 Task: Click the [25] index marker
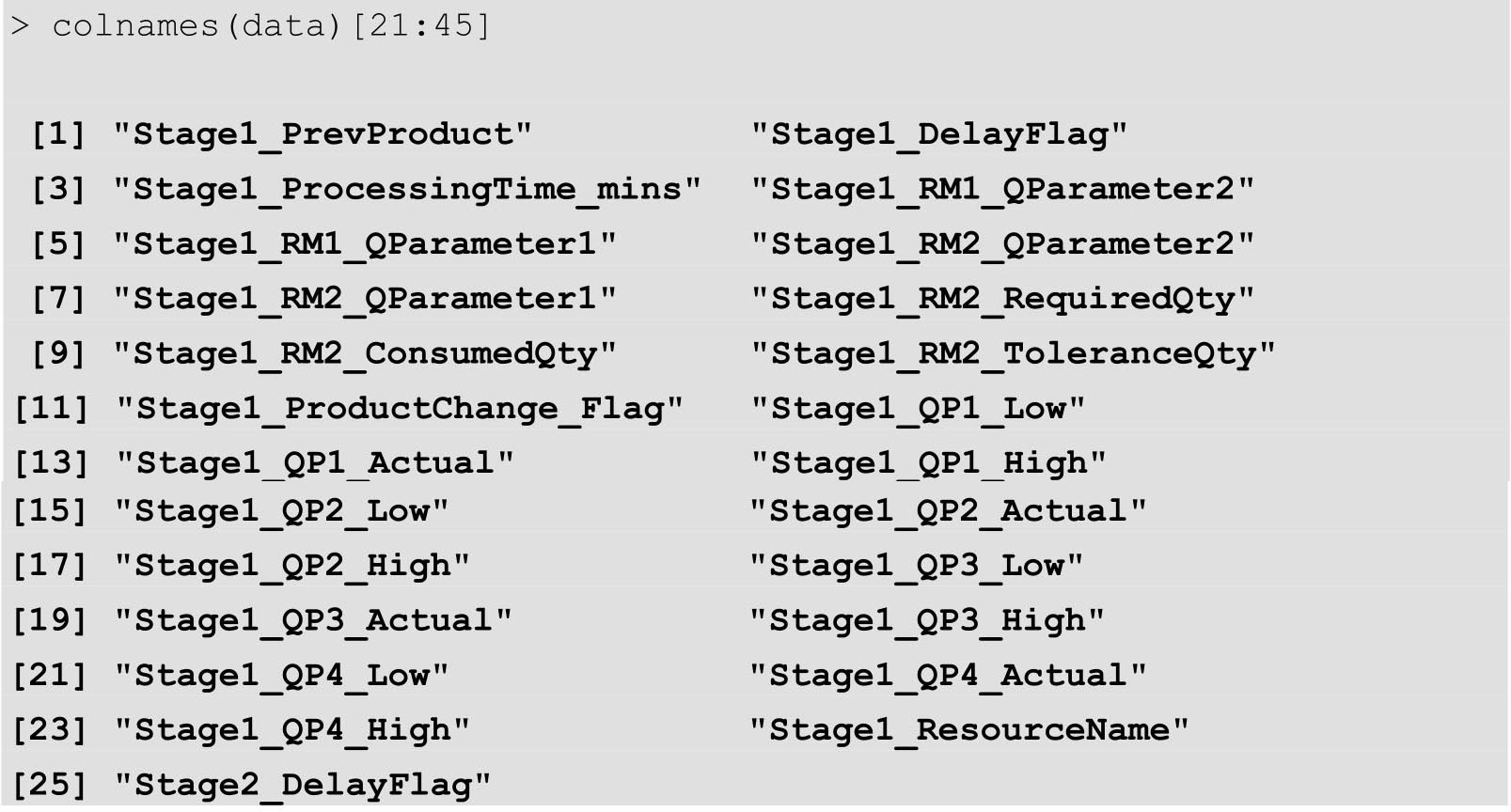coord(49,785)
